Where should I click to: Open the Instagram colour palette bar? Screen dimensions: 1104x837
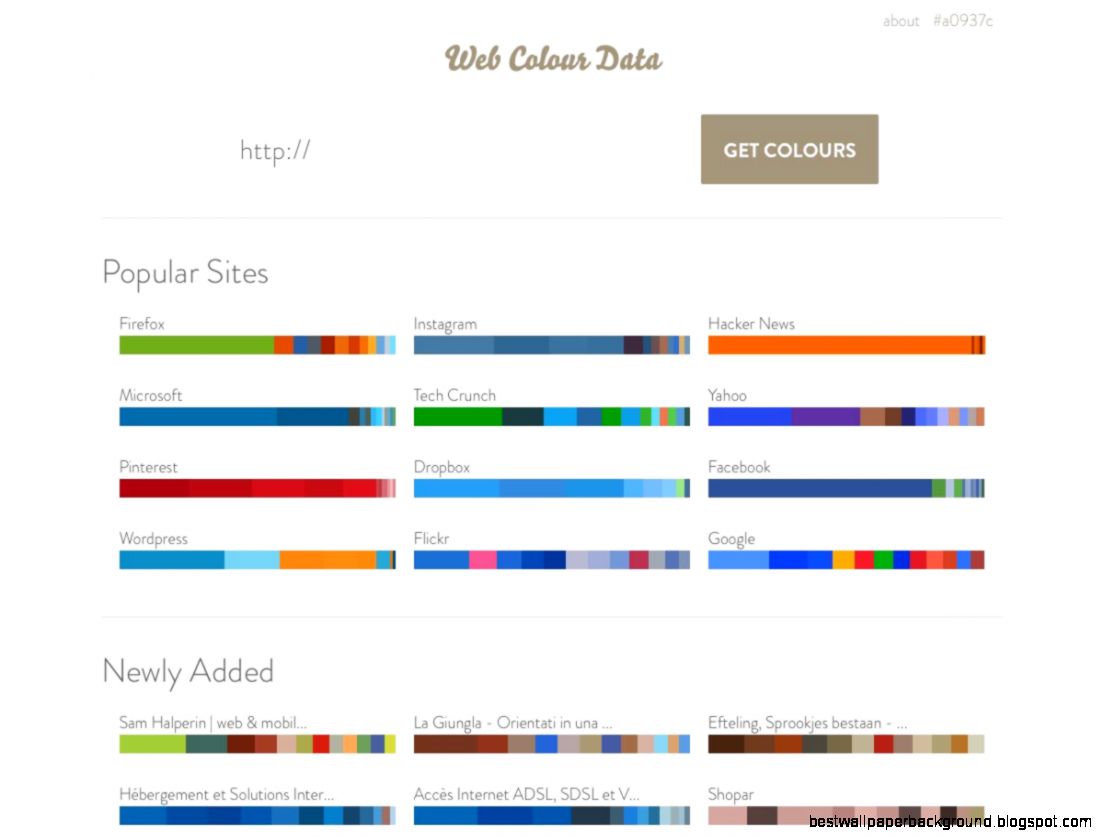tap(551, 345)
